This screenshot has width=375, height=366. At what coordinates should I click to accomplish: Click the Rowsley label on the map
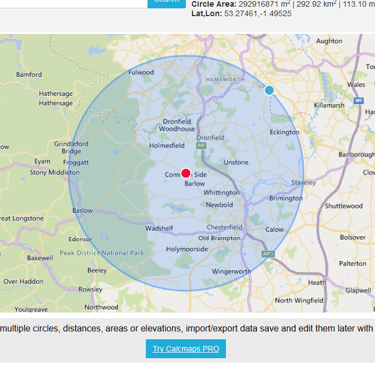pyautogui.click(x=90, y=289)
